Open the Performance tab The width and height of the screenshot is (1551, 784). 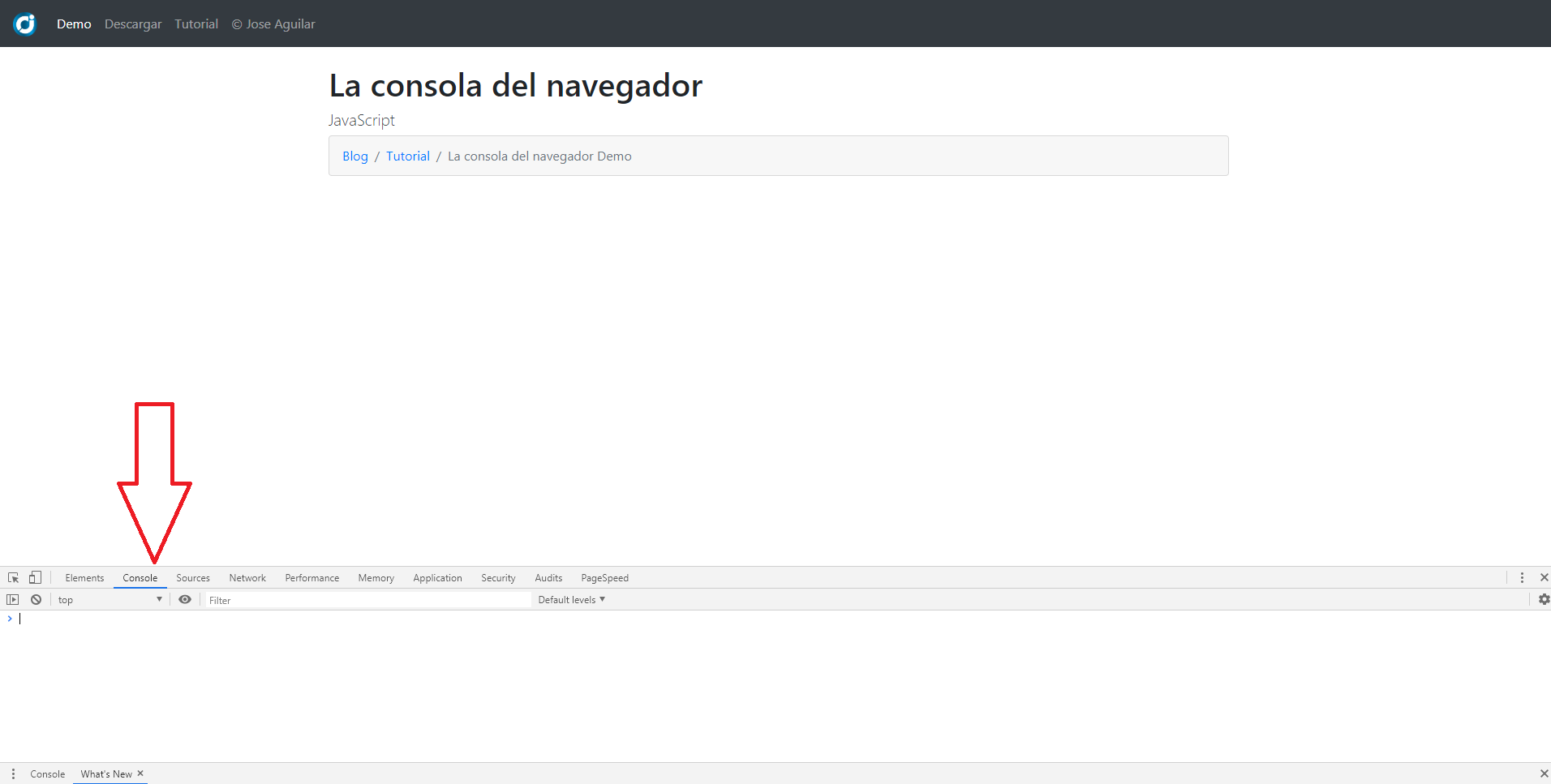312,578
